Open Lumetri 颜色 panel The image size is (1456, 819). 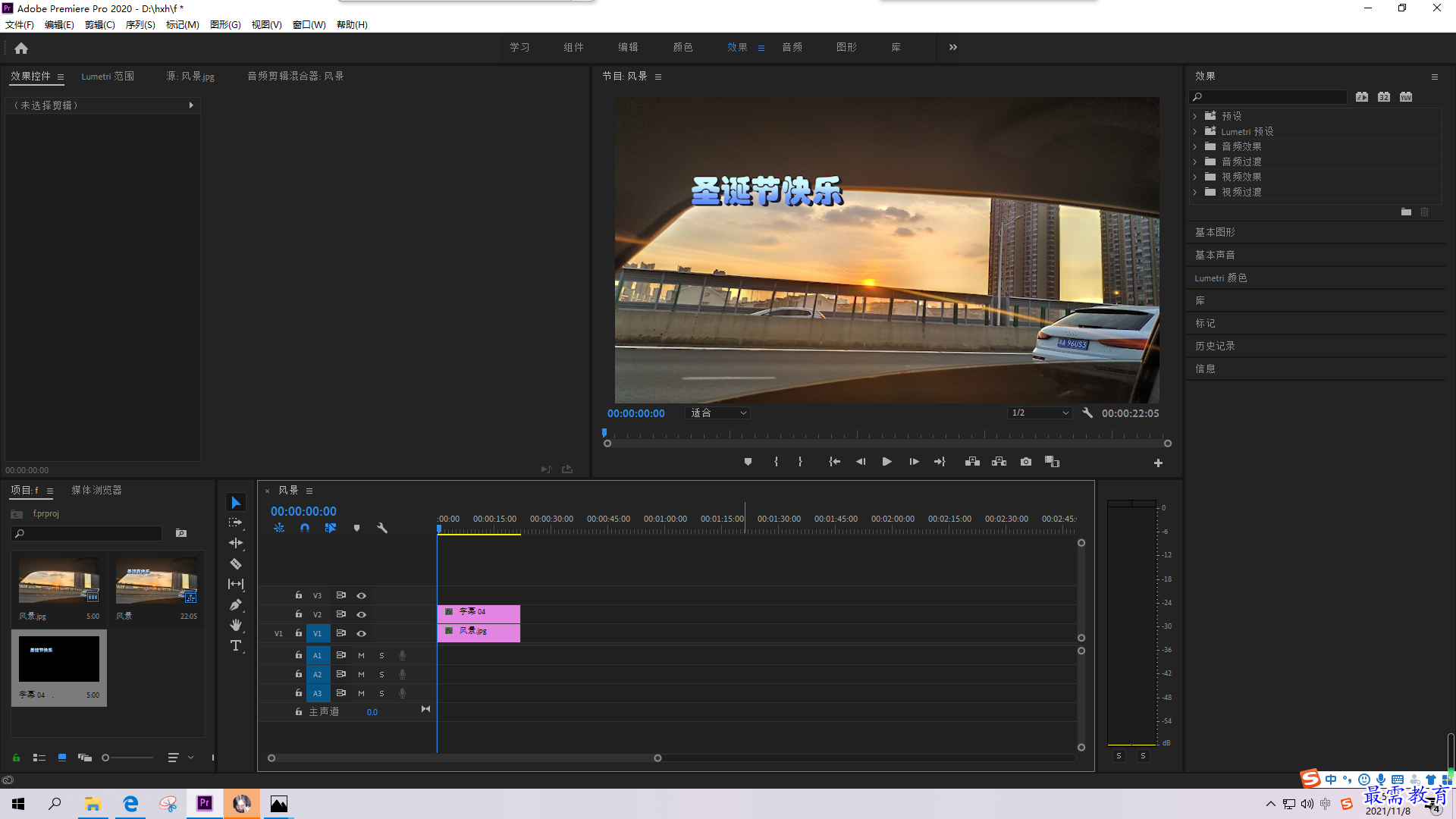(1221, 278)
